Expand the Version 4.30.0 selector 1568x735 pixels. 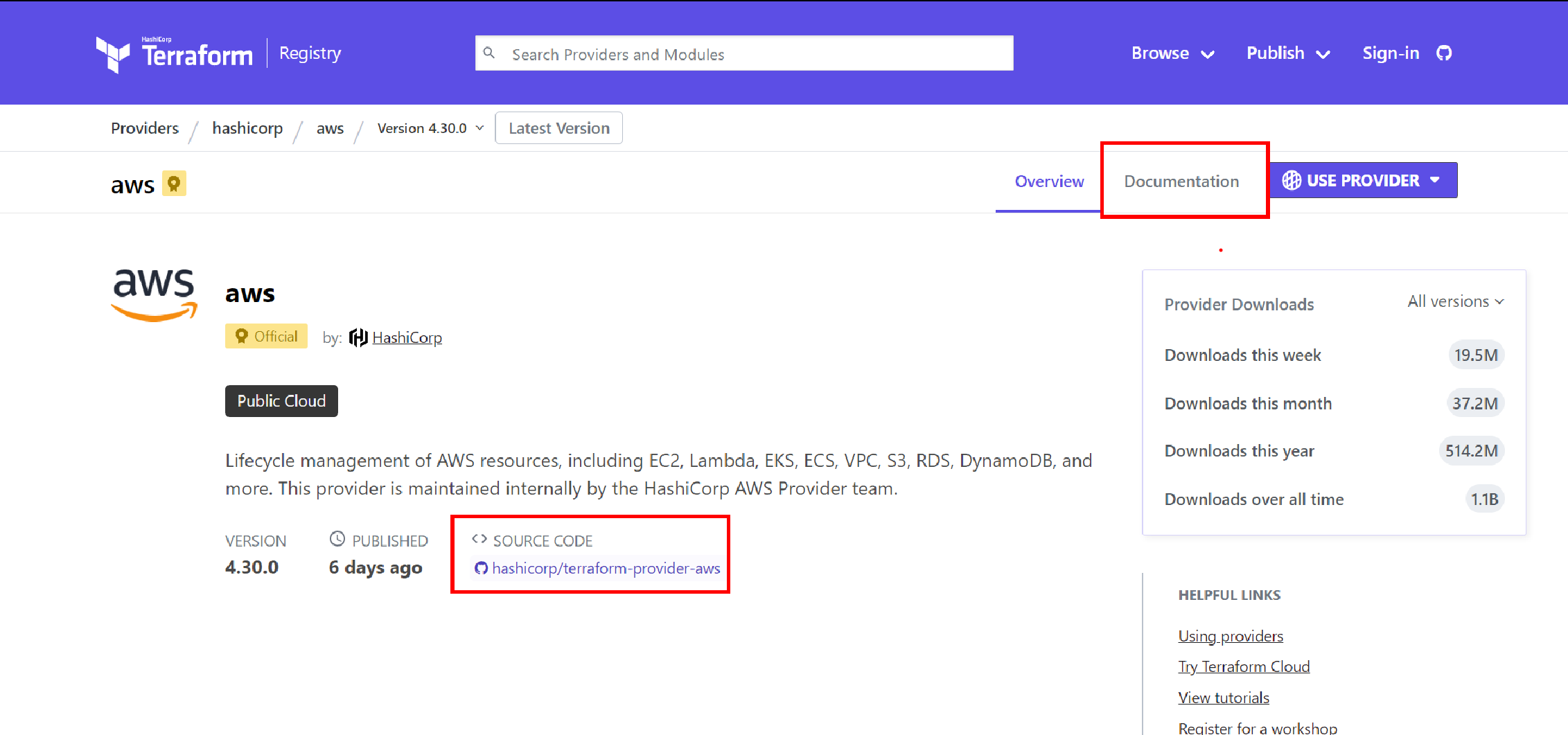[x=430, y=128]
